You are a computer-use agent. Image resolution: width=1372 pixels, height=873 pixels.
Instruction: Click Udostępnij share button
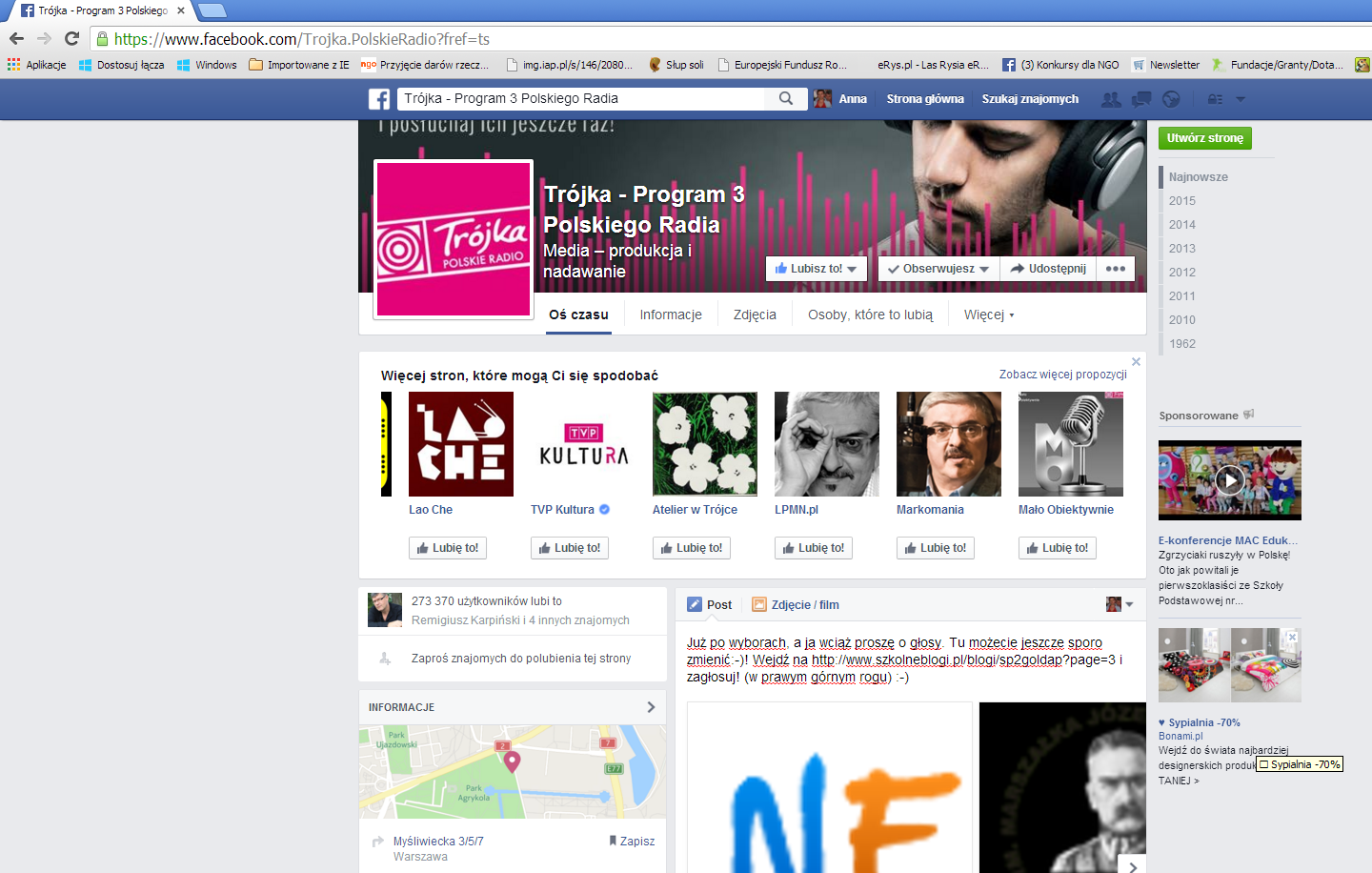pos(1048,269)
